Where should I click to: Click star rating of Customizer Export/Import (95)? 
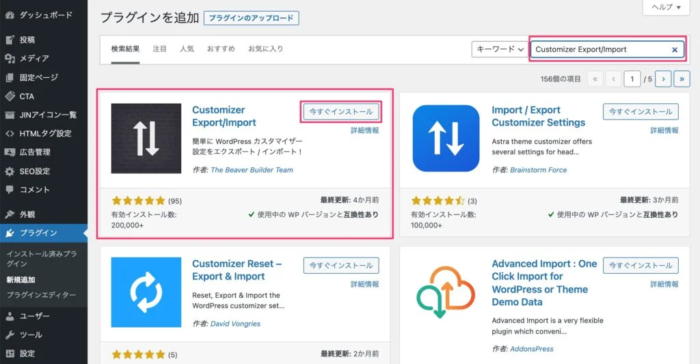coord(138,201)
